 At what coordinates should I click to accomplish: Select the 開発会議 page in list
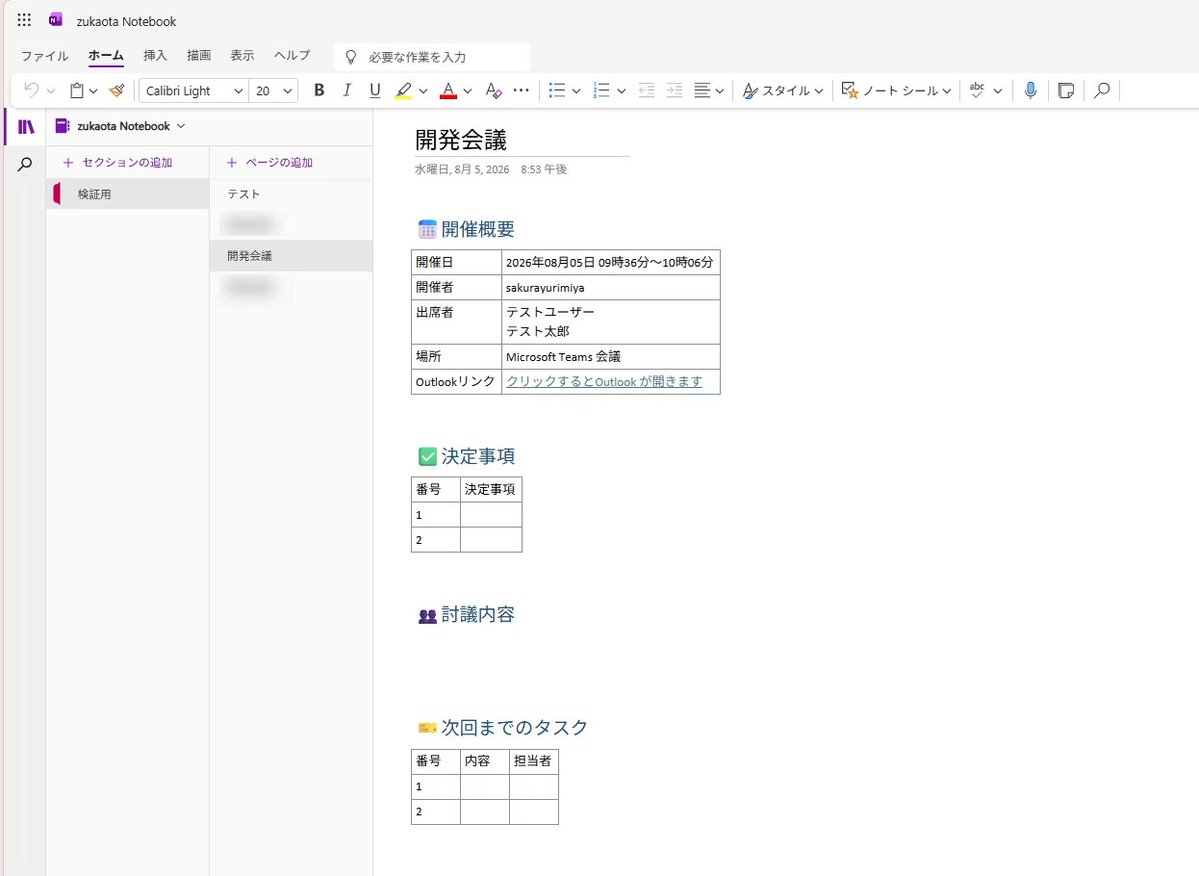click(291, 255)
